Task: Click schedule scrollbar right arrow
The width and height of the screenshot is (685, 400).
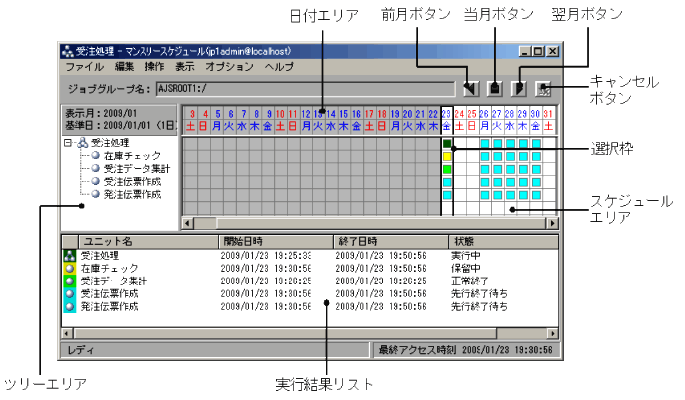Action: coord(553,223)
